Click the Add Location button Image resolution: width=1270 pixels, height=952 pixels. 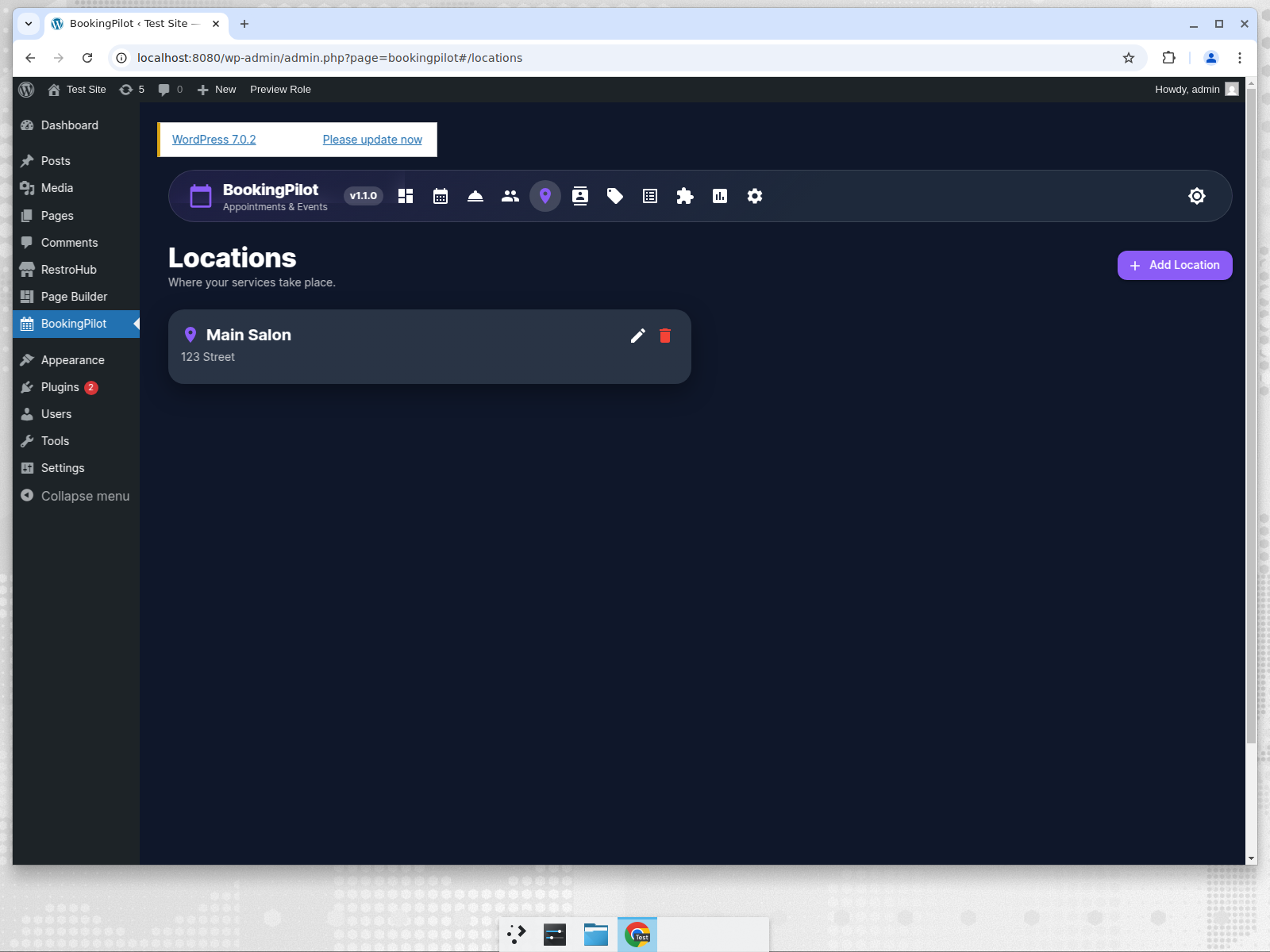(x=1175, y=266)
